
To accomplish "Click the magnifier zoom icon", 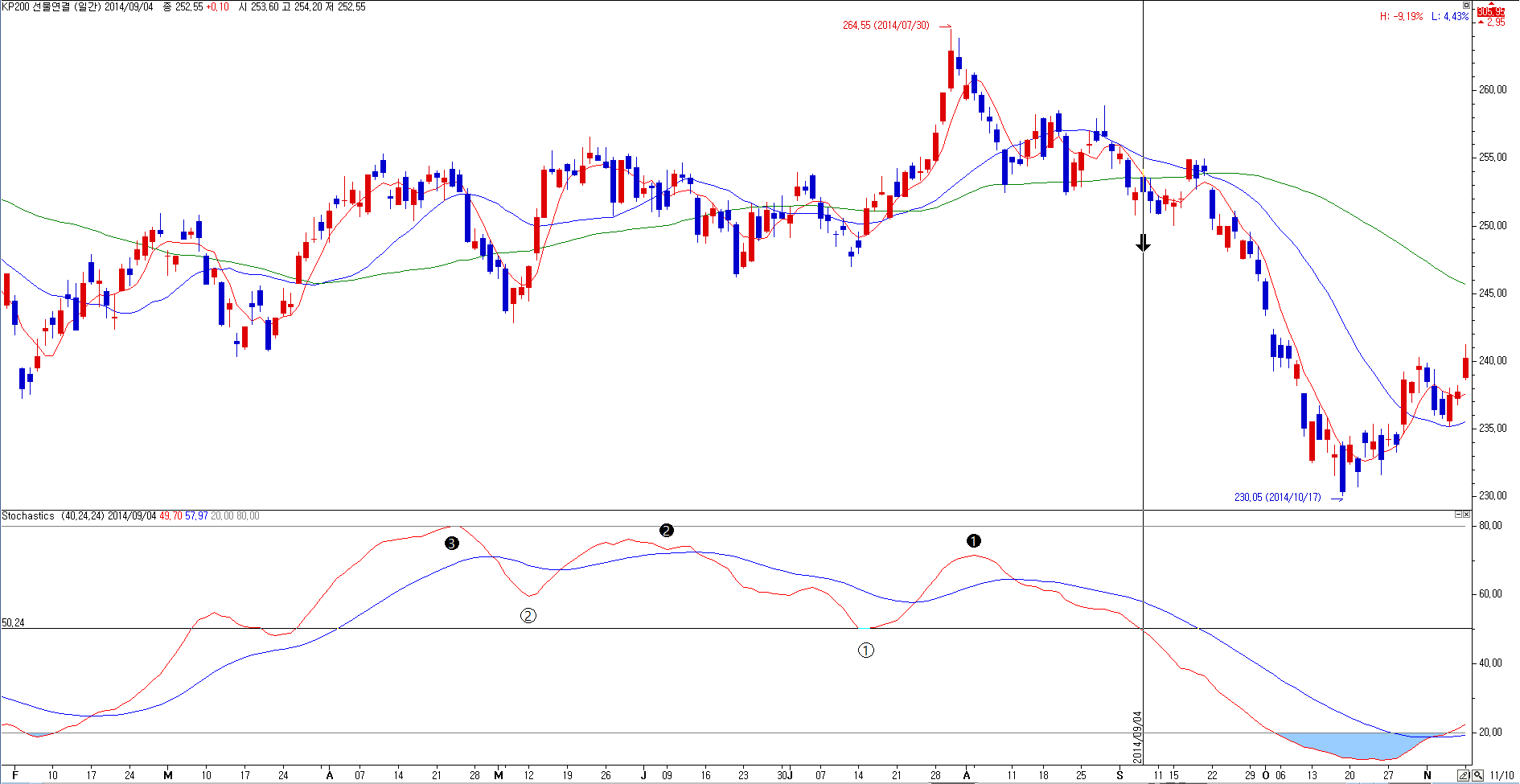I will coord(1478,775).
